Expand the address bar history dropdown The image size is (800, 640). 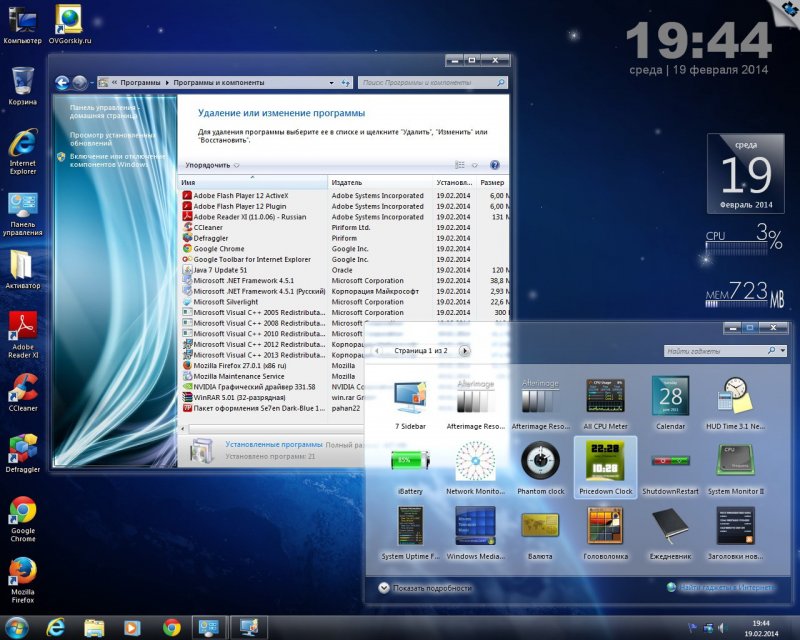(332, 83)
